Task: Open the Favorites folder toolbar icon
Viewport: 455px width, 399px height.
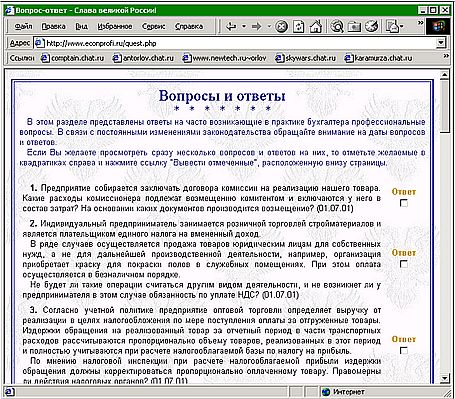Action: (354, 26)
